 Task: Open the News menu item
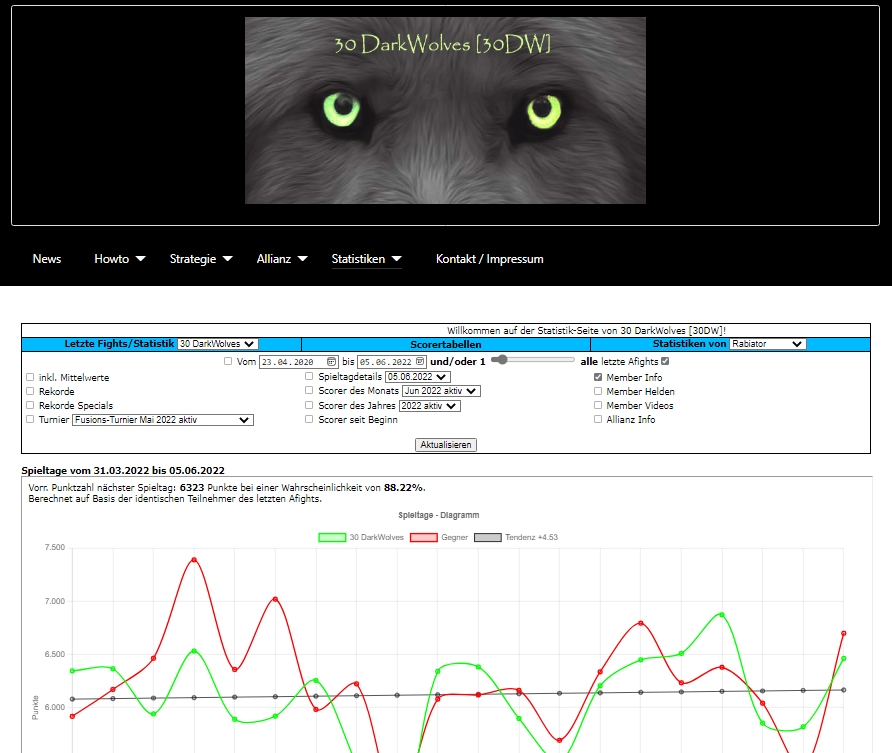coord(47,259)
